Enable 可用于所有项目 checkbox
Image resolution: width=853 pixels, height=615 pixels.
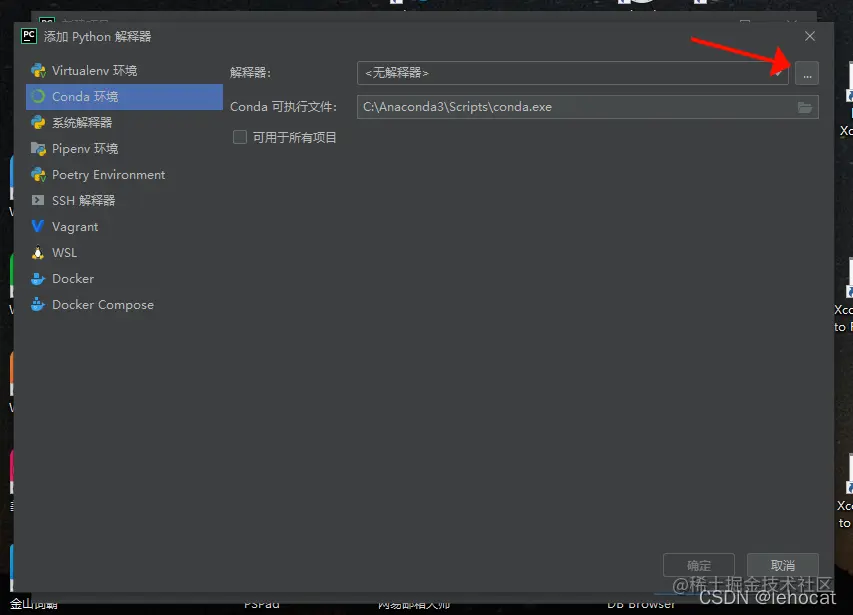point(240,137)
